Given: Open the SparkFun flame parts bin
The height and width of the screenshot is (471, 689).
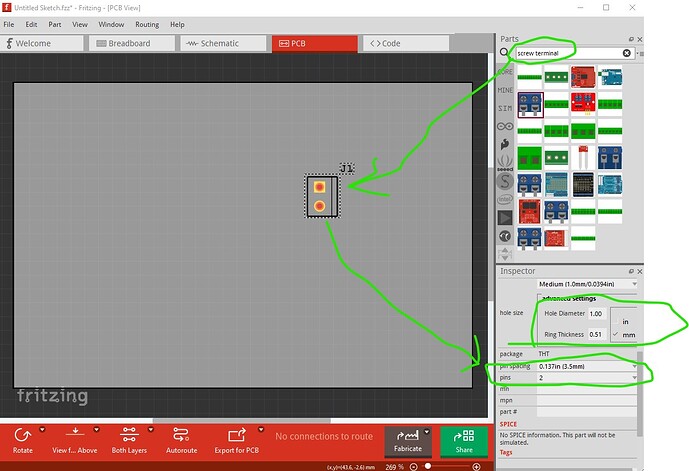Looking at the screenshot, I should pyautogui.click(x=505, y=144).
